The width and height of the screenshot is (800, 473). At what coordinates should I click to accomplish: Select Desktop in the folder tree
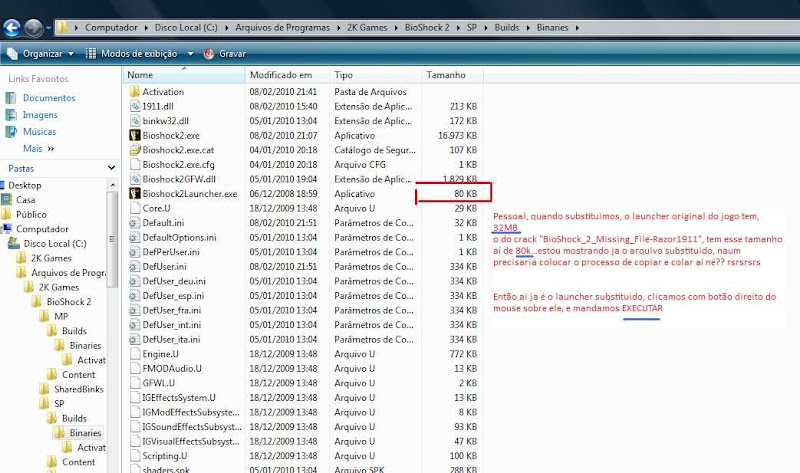coord(24,185)
